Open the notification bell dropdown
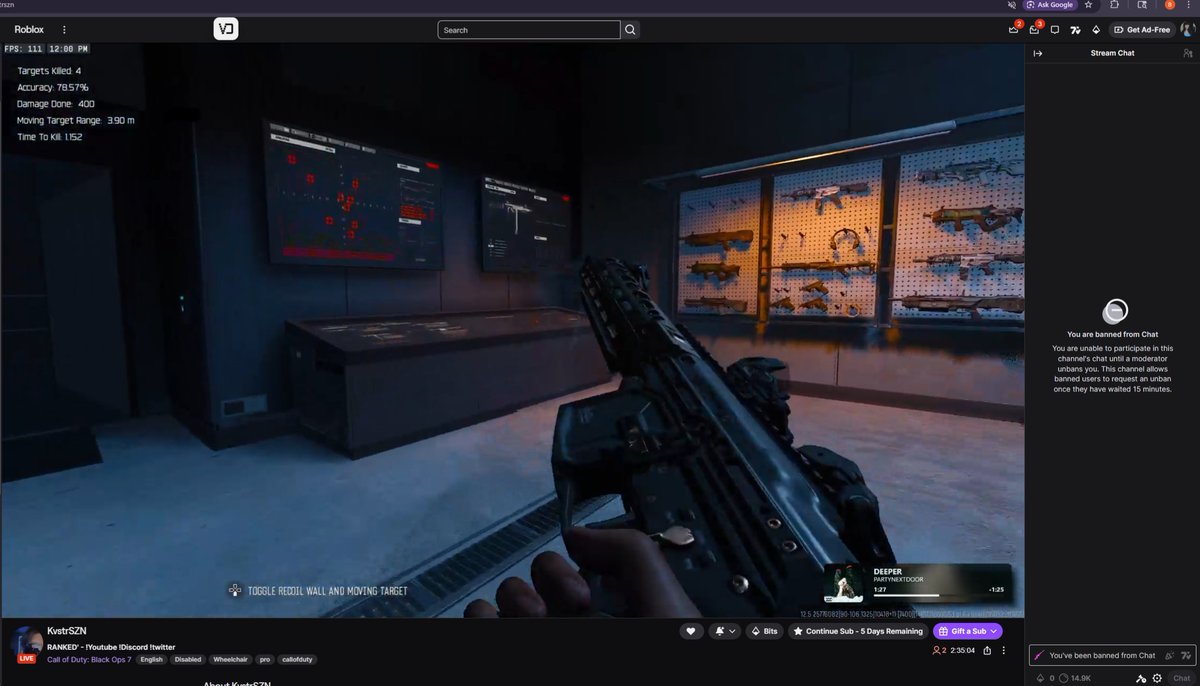Viewport: 1200px width, 686px height. (x=725, y=631)
